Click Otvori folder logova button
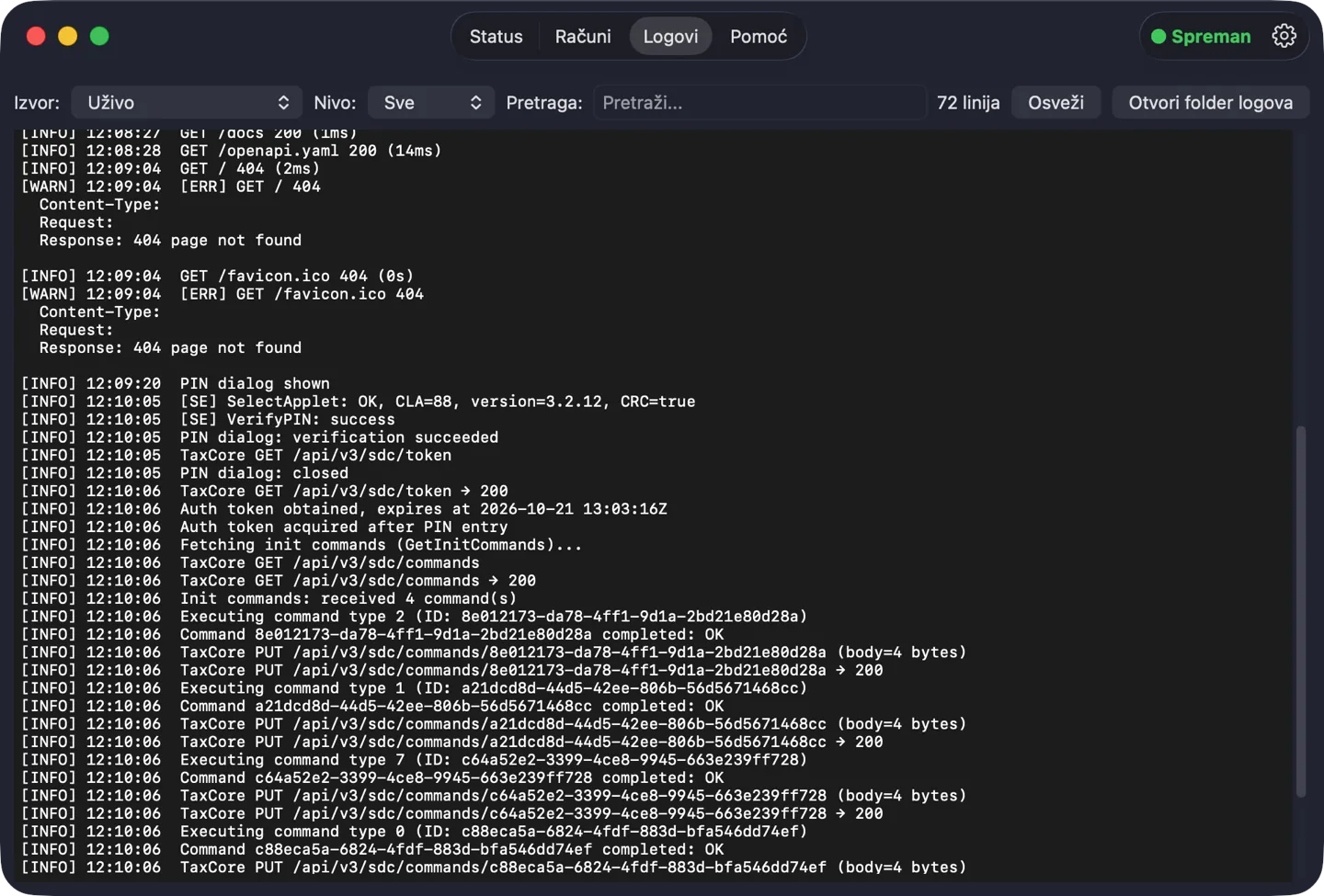1324x896 pixels. tap(1210, 103)
